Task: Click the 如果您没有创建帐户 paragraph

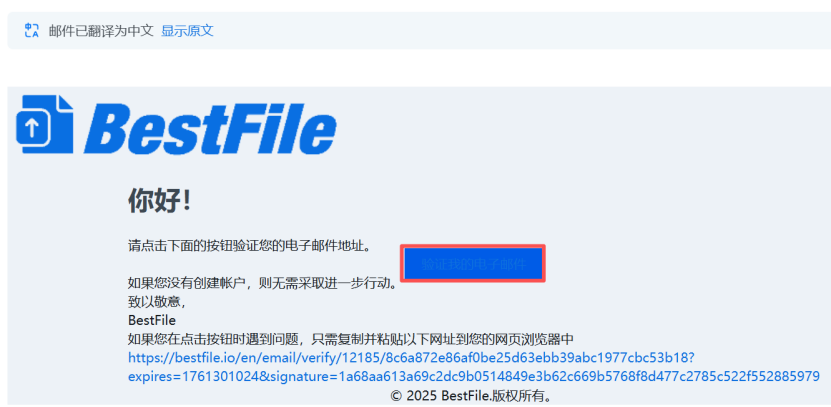Action: pyautogui.click(x=262, y=284)
